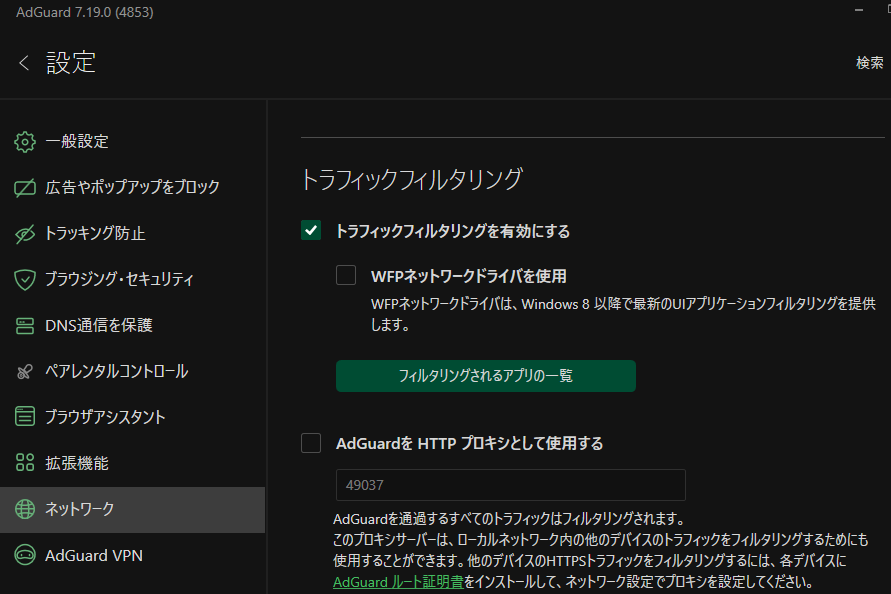This screenshot has height=594, width=891.
Task: Click the トラフィックフィルタリング heading
Action: tap(411, 180)
